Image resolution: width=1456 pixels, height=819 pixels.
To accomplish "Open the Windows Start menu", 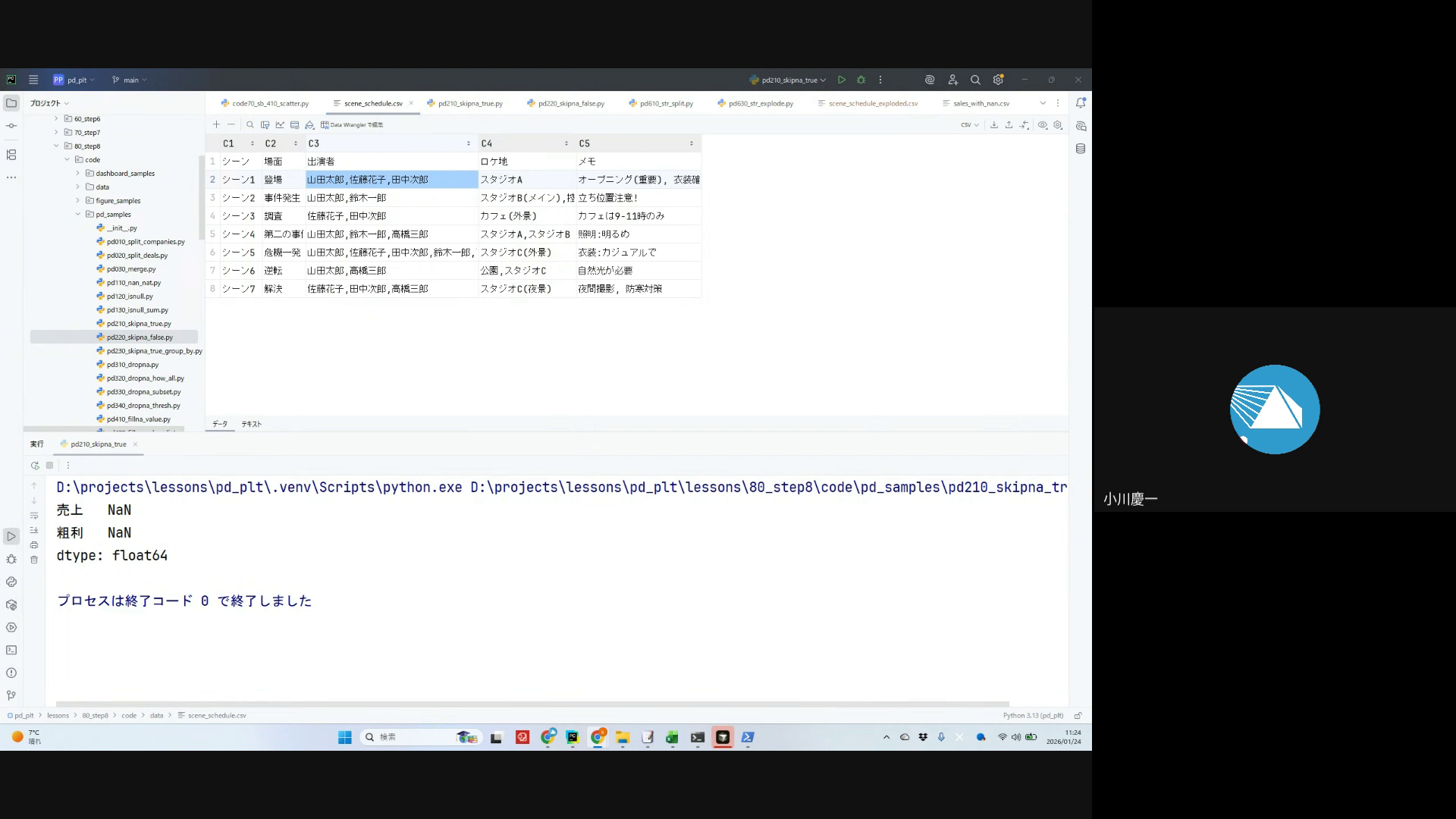I will (x=345, y=737).
